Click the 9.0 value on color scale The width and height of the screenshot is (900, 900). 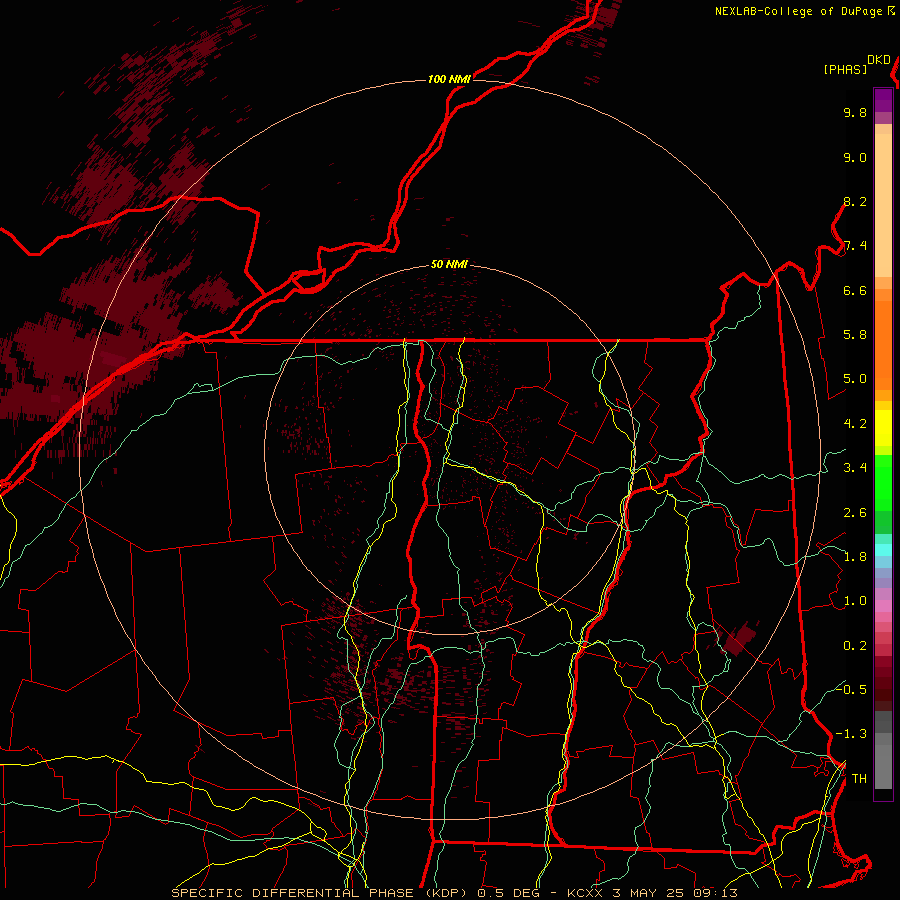[855, 157]
